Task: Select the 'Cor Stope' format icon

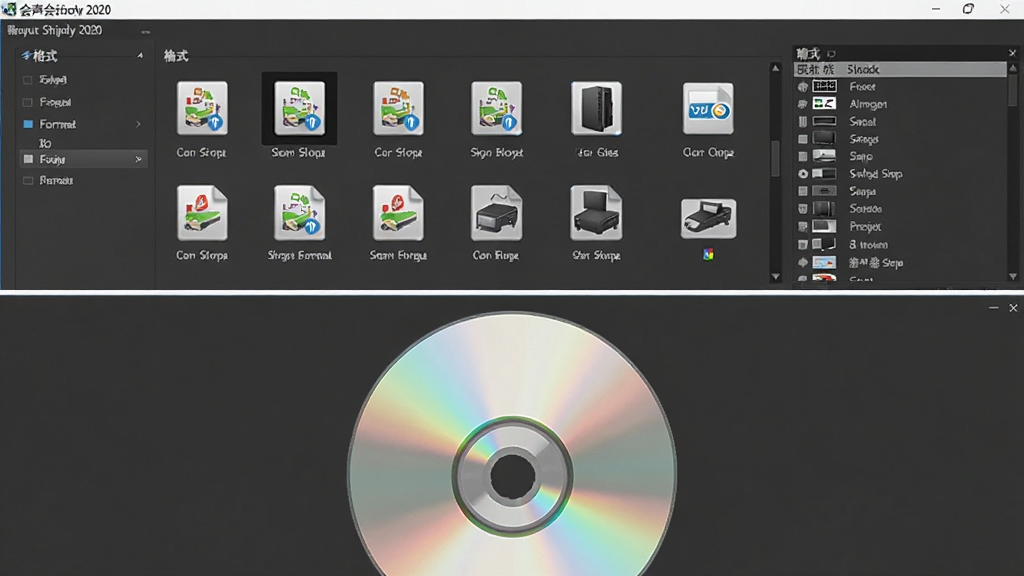Action: pyautogui.click(x=398, y=109)
